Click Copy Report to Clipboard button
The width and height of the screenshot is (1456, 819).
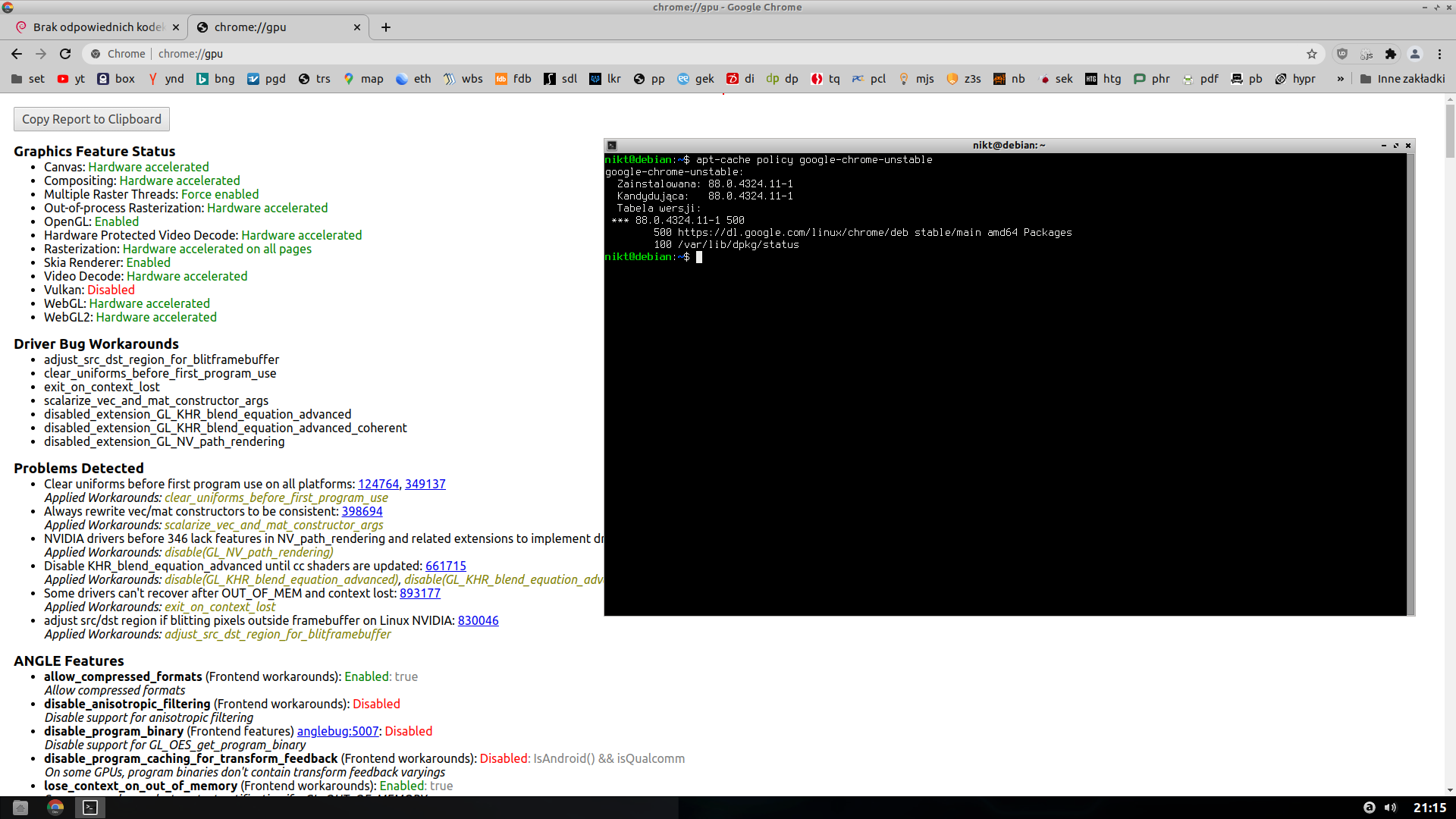coord(92,119)
